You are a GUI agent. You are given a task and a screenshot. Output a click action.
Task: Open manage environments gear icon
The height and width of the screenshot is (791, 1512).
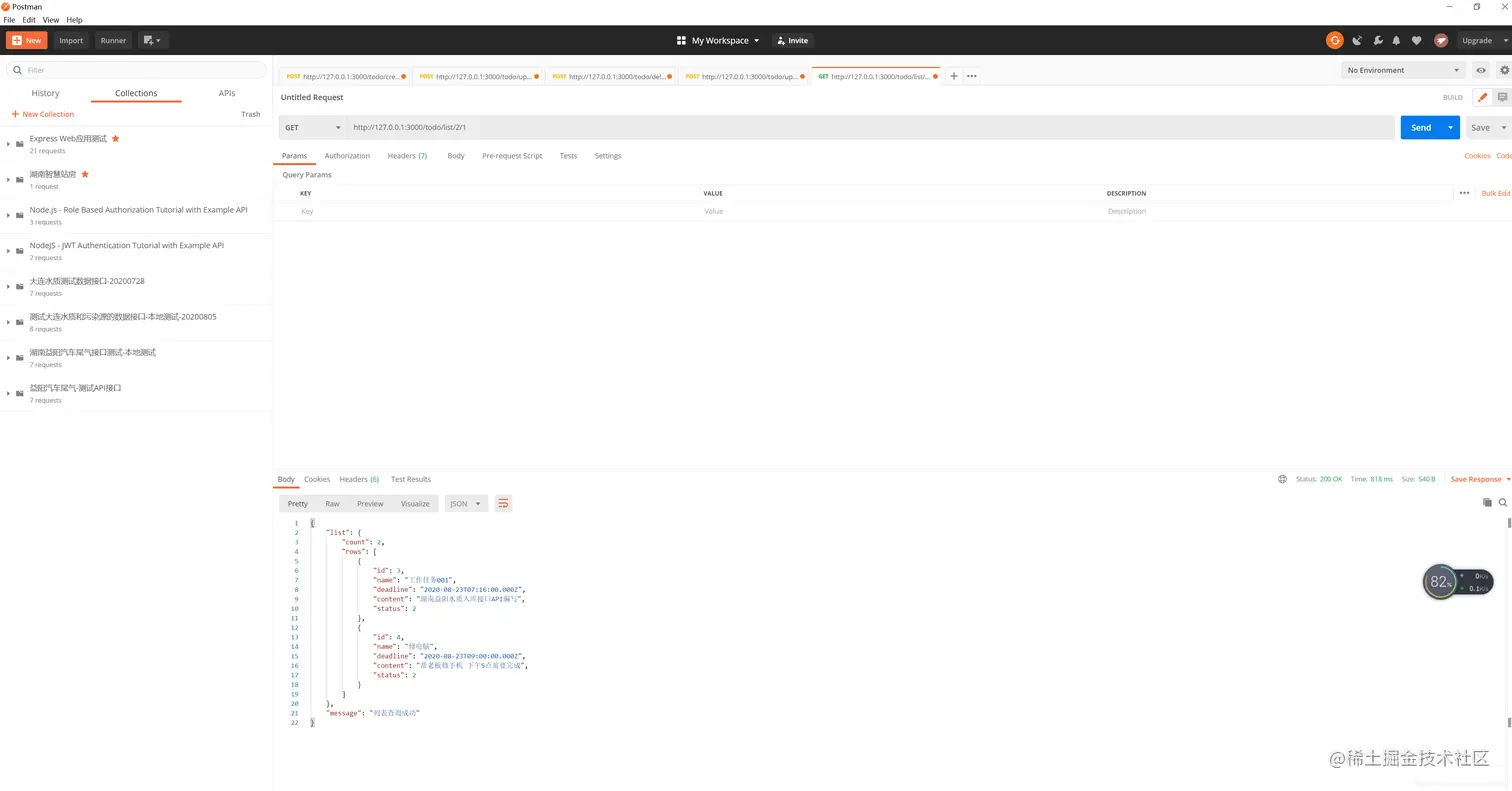point(1504,70)
